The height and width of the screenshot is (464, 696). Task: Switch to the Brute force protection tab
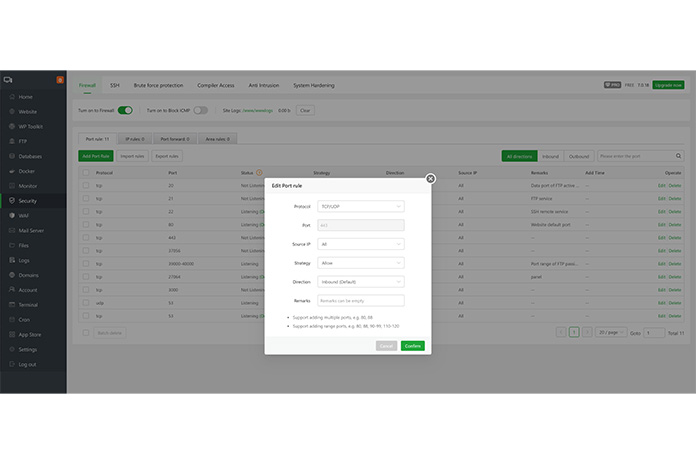(159, 86)
